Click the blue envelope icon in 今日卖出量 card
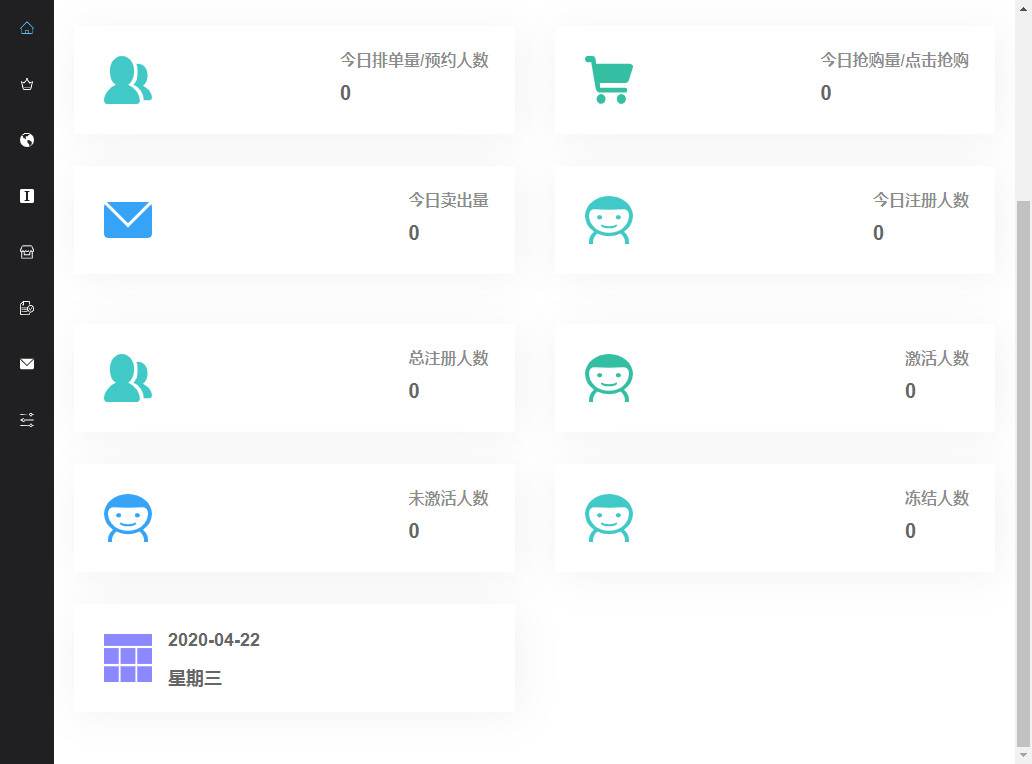 tap(128, 220)
